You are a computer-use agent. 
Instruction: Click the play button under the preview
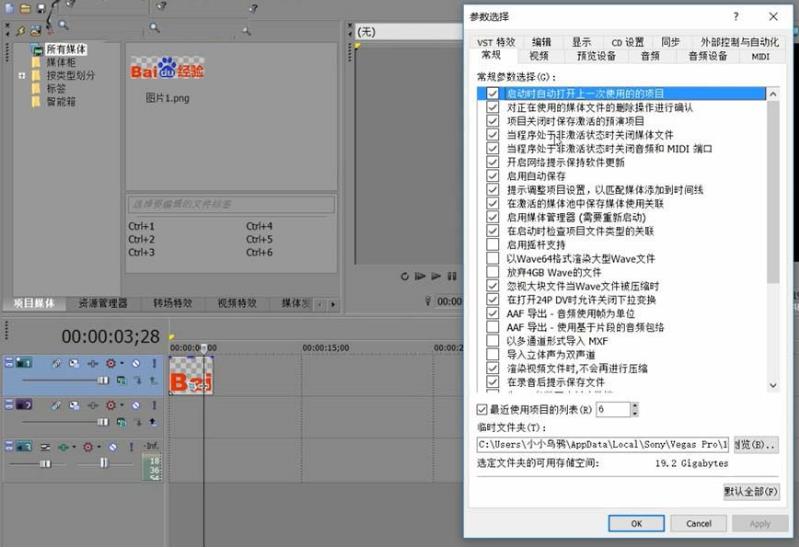coord(436,276)
